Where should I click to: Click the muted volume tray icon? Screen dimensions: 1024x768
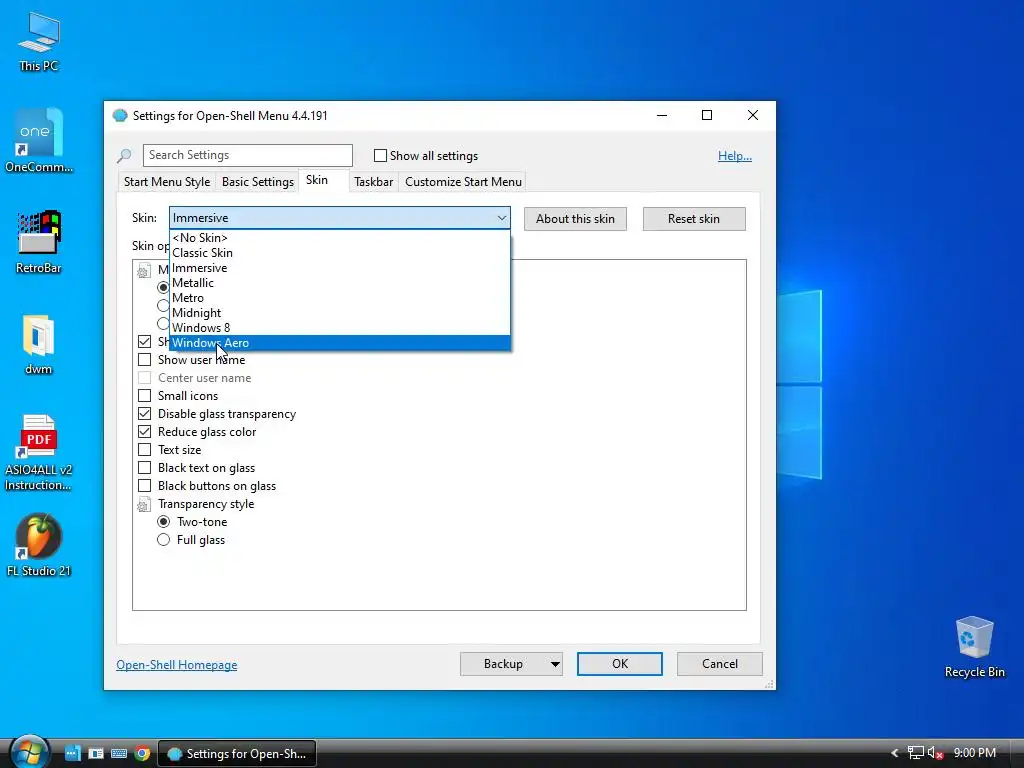pyautogui.click(x=935, y=753)
